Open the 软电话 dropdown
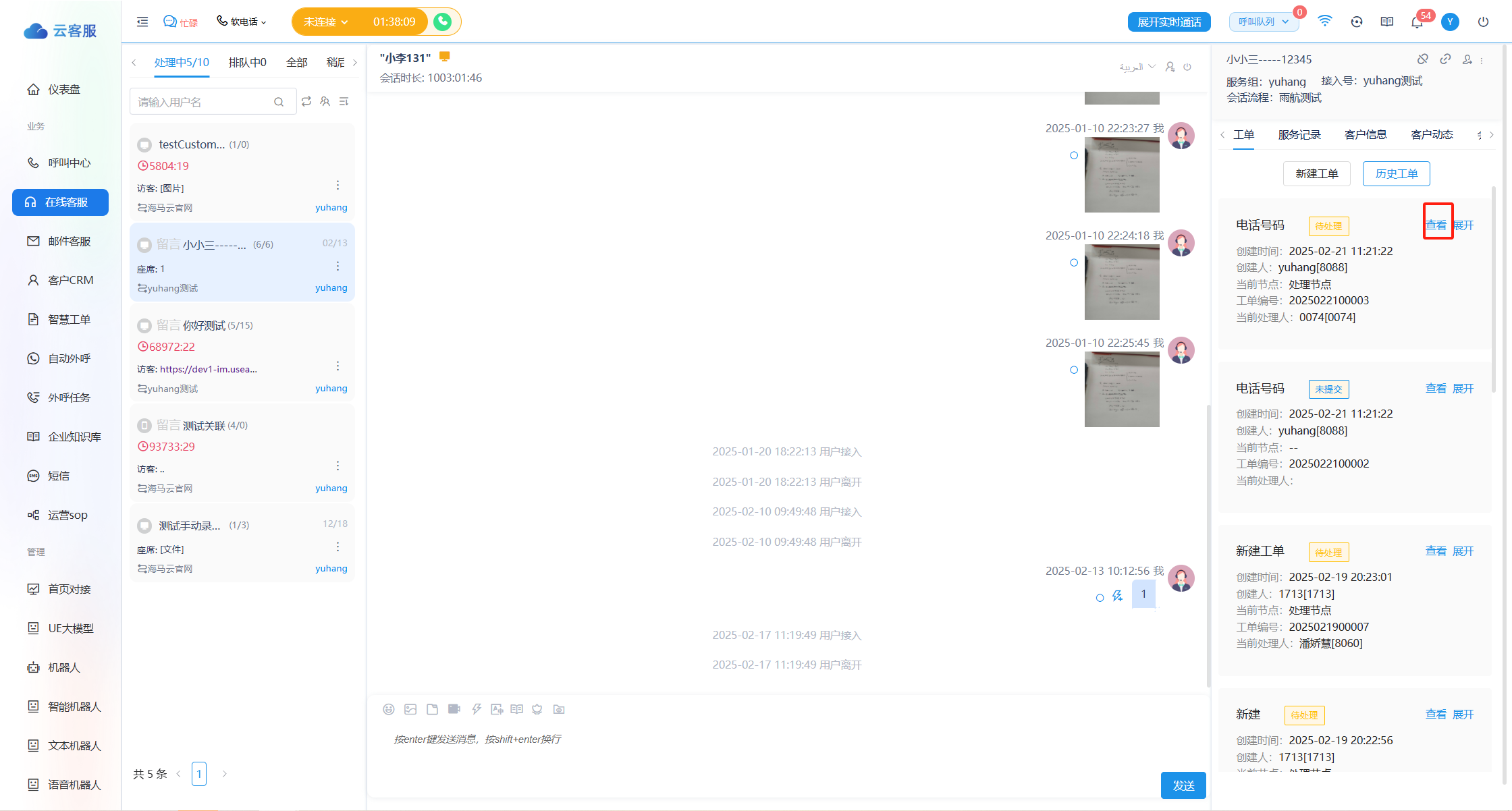Viewport: 1512px width, 811px height. point(242,22)
